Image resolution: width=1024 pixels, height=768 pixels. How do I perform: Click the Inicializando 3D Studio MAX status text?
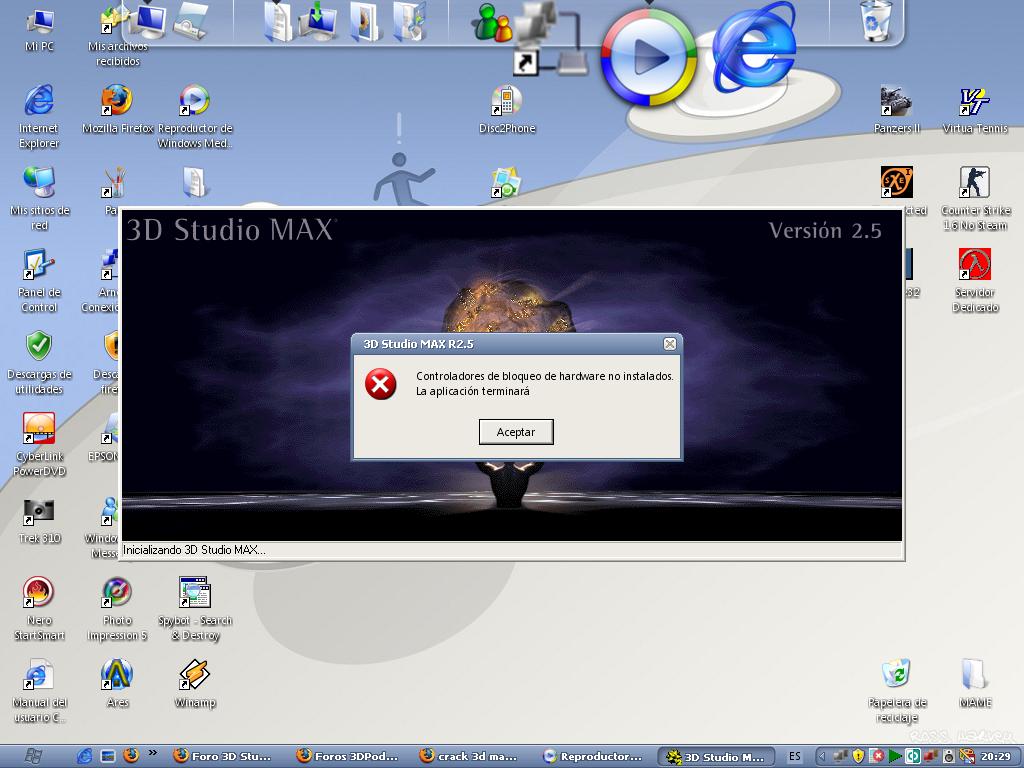tap(194, 550)
